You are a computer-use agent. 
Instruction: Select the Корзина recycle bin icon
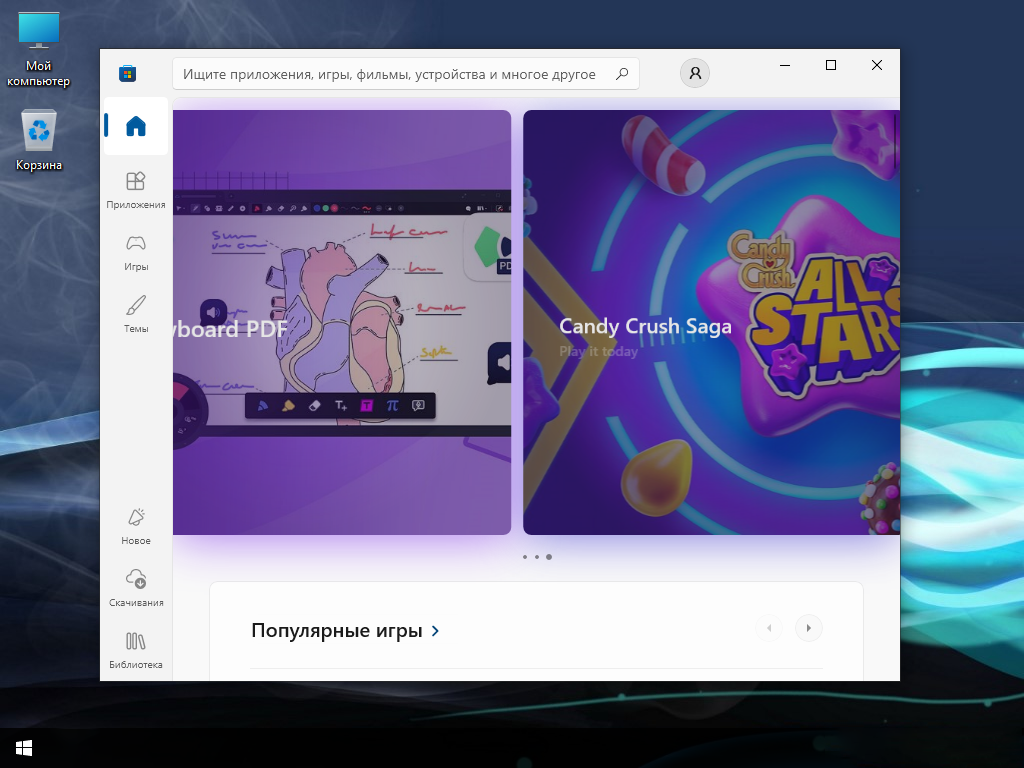(x=39, y=140)
